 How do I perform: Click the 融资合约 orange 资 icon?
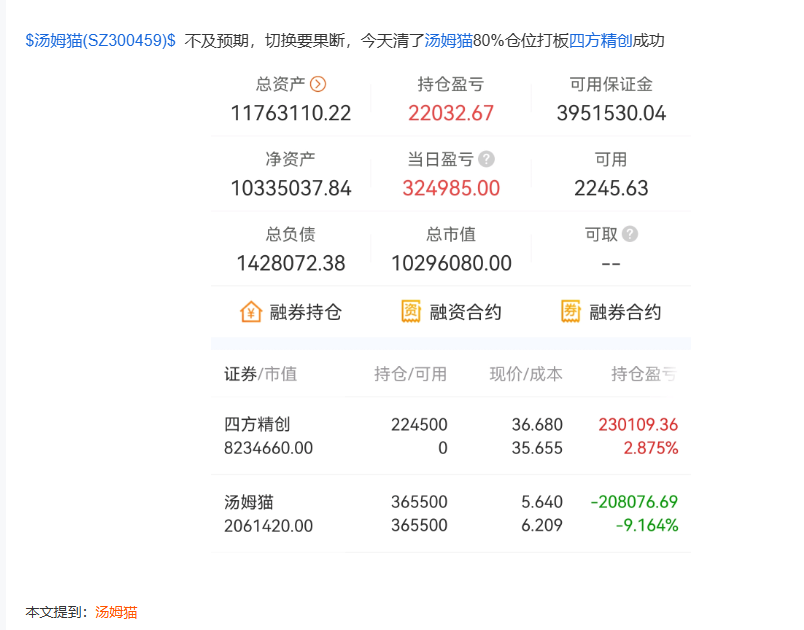[411, 312]
